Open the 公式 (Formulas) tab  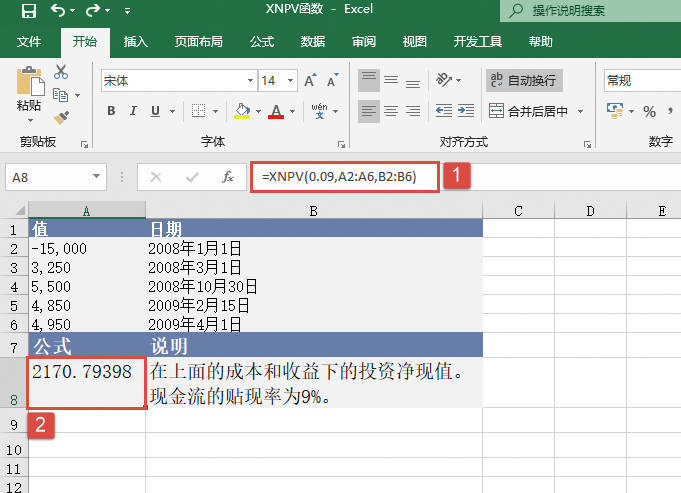(262, 42)
